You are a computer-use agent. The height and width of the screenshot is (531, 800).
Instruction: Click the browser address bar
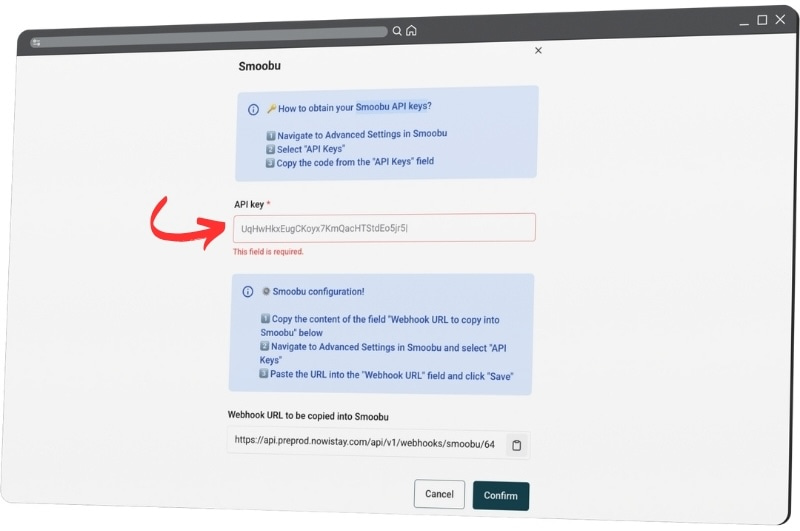click(208, 37)
